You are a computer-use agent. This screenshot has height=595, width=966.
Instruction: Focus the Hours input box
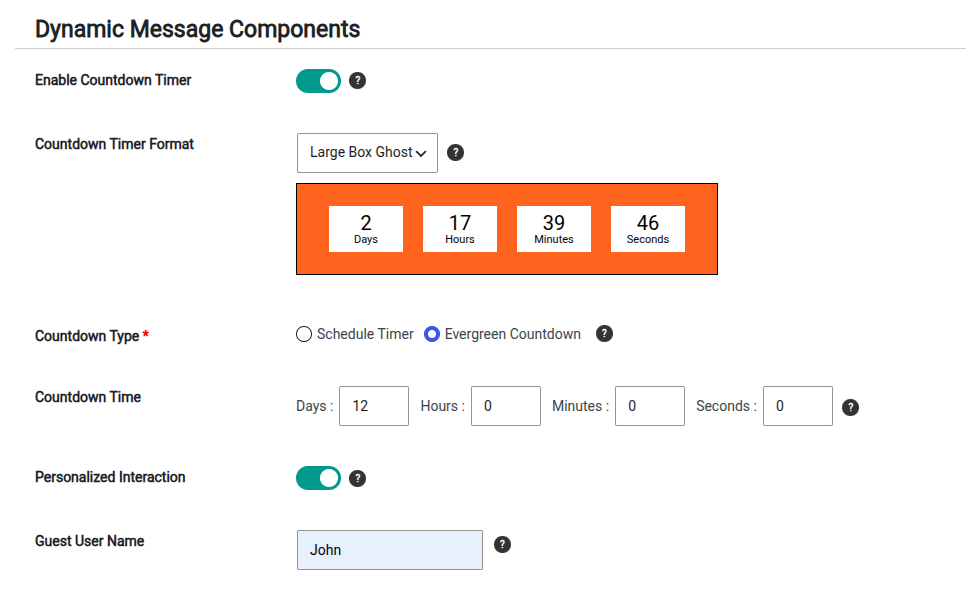506,406
